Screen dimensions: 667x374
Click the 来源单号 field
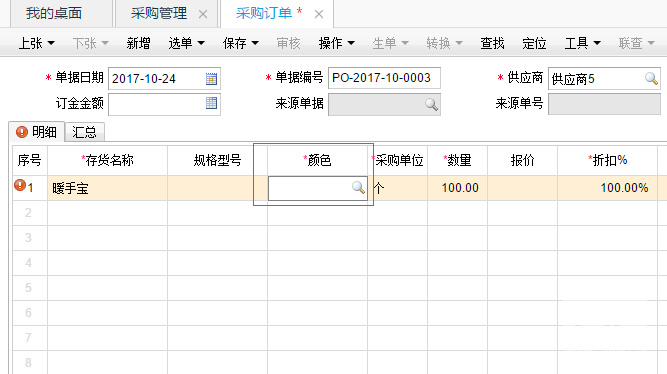604,104
